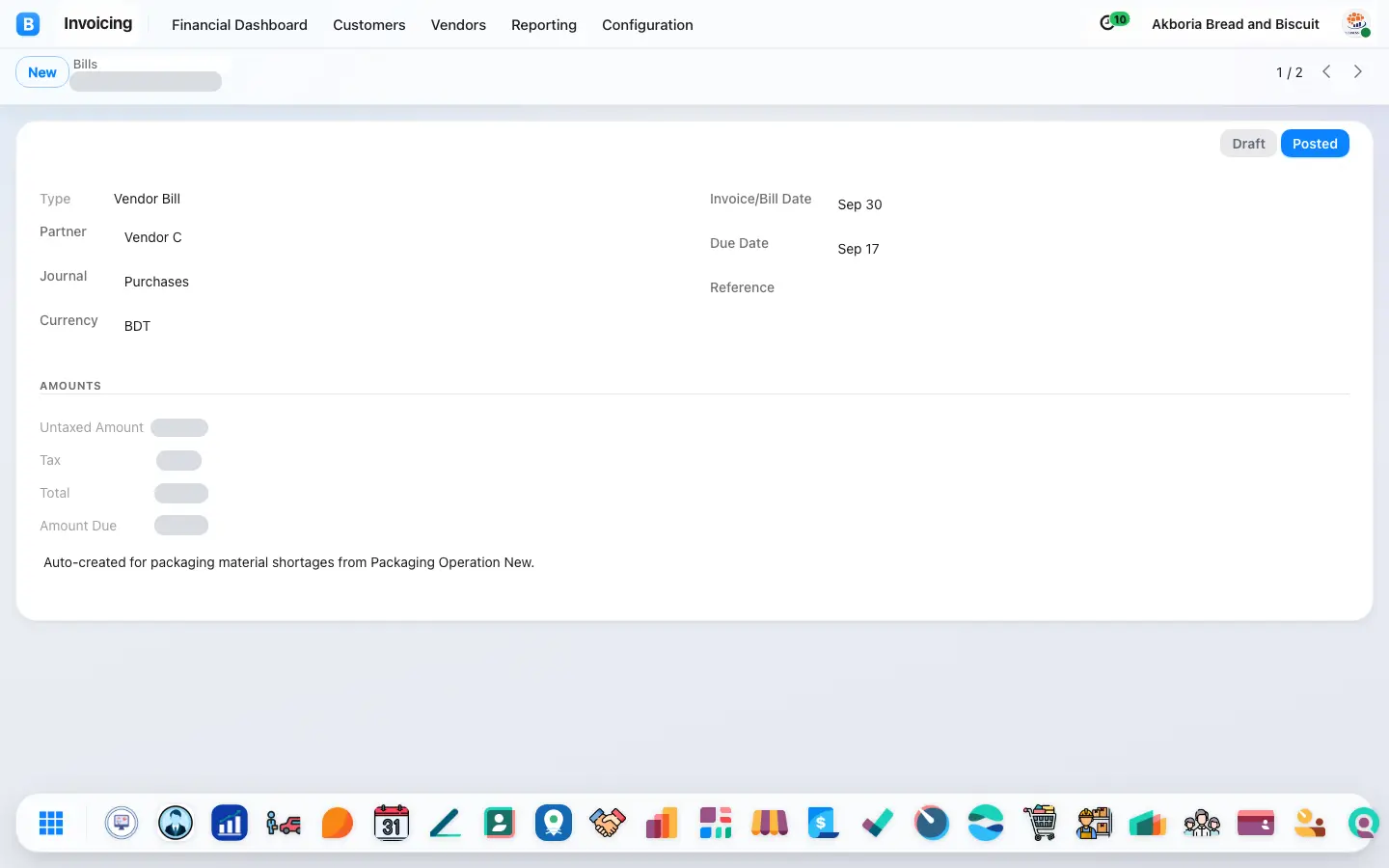Open the apps grid launcher in dock
1389x868 pixels.
[51, 823]
